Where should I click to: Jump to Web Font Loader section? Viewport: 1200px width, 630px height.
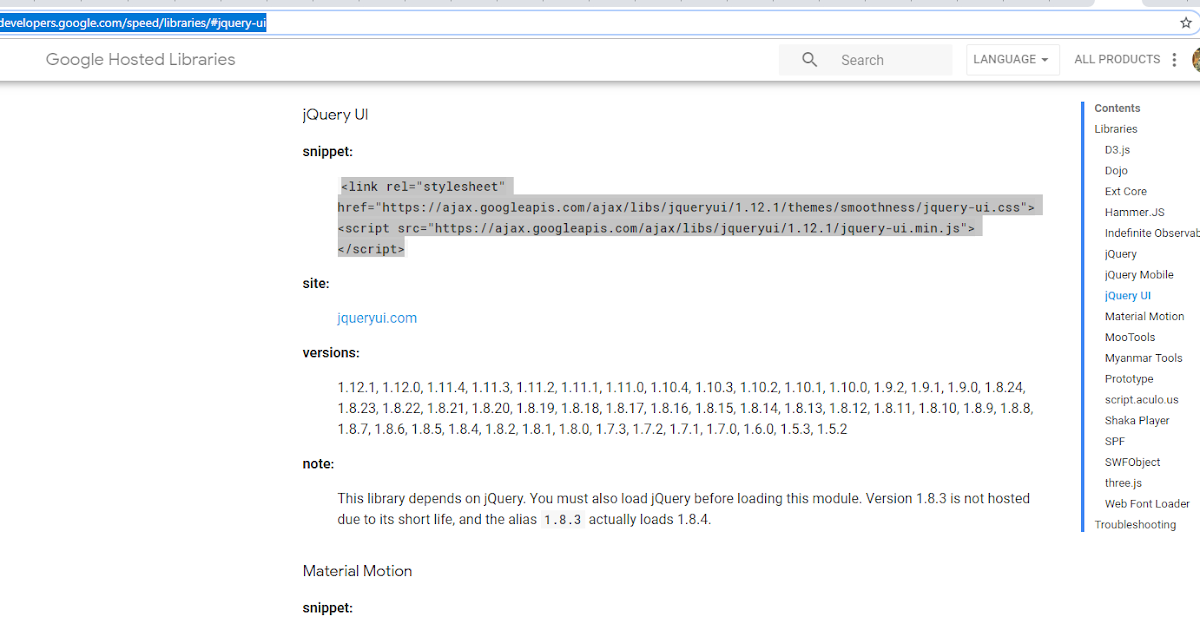[x=1147, y=504]
